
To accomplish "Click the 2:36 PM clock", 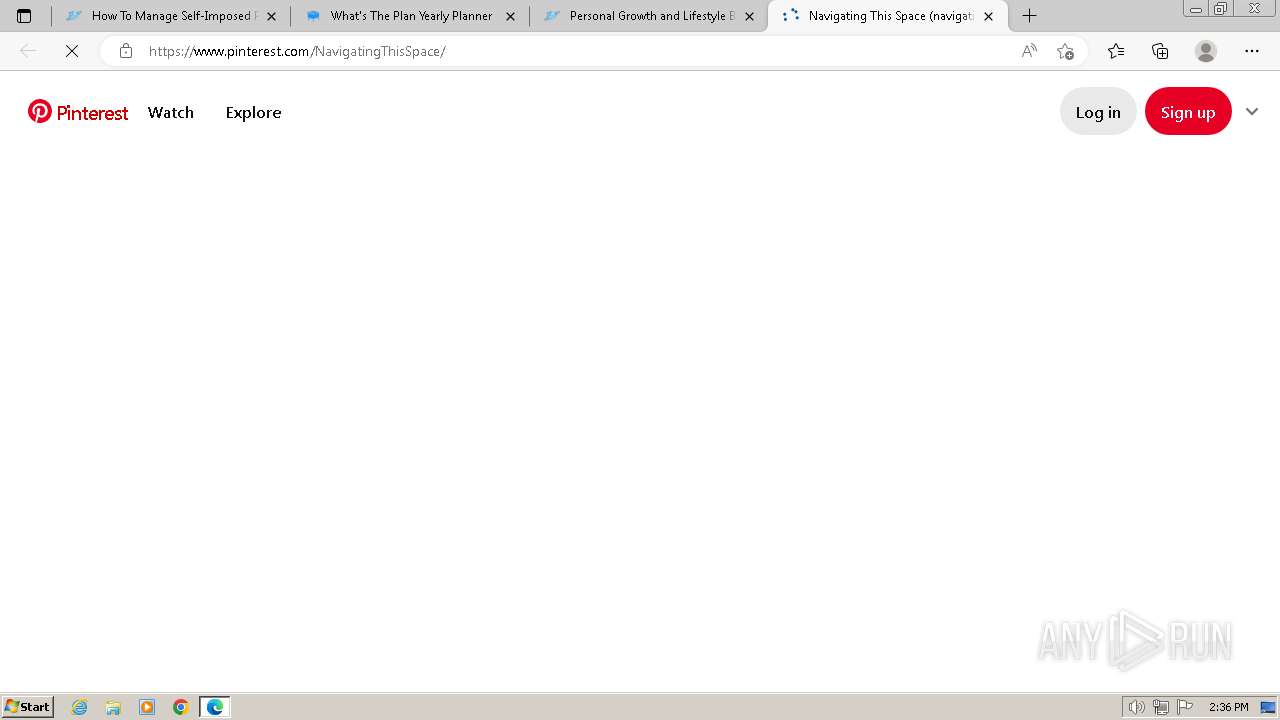I will point(1228,707).
